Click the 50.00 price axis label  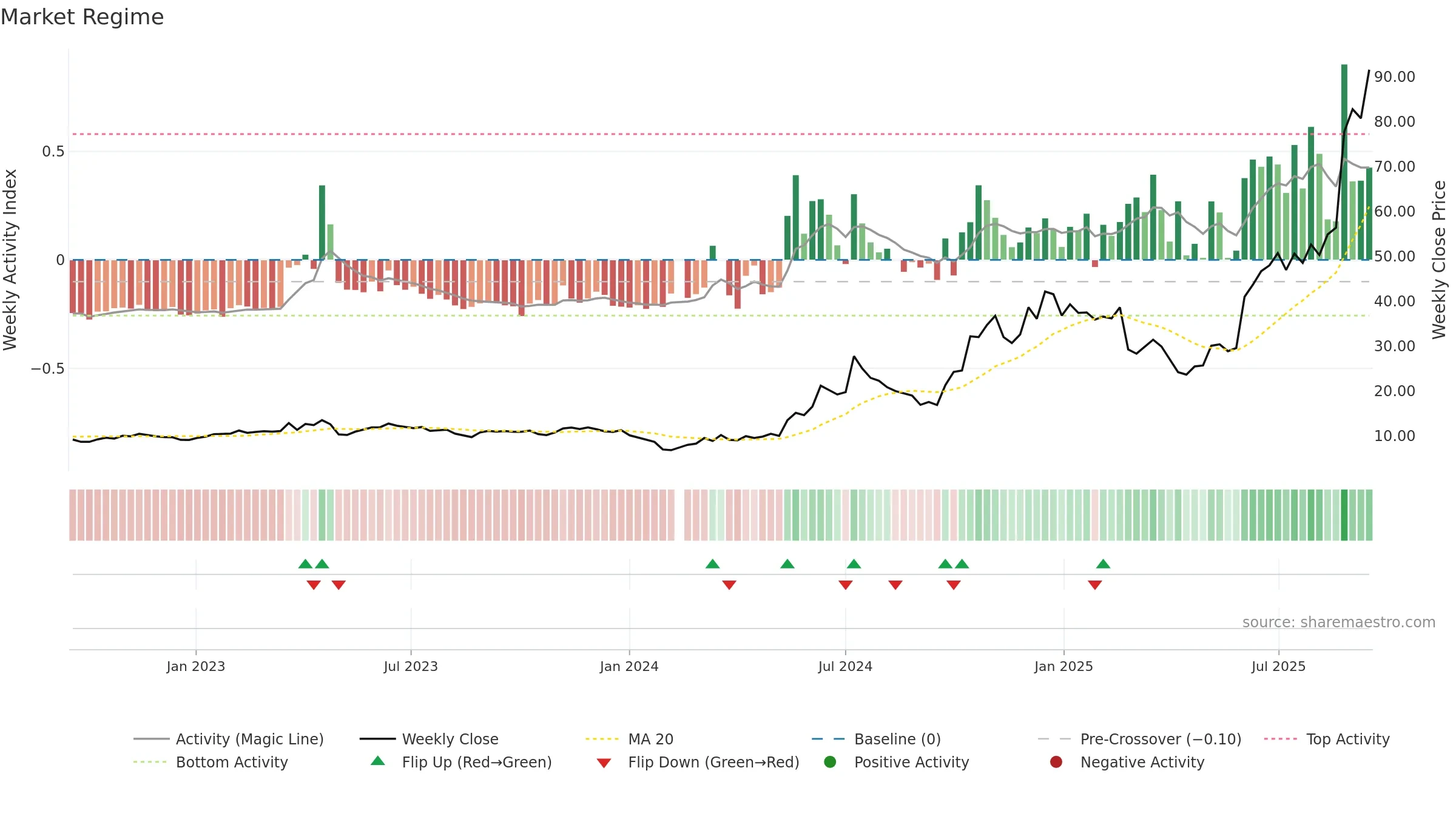(1394, 257)
